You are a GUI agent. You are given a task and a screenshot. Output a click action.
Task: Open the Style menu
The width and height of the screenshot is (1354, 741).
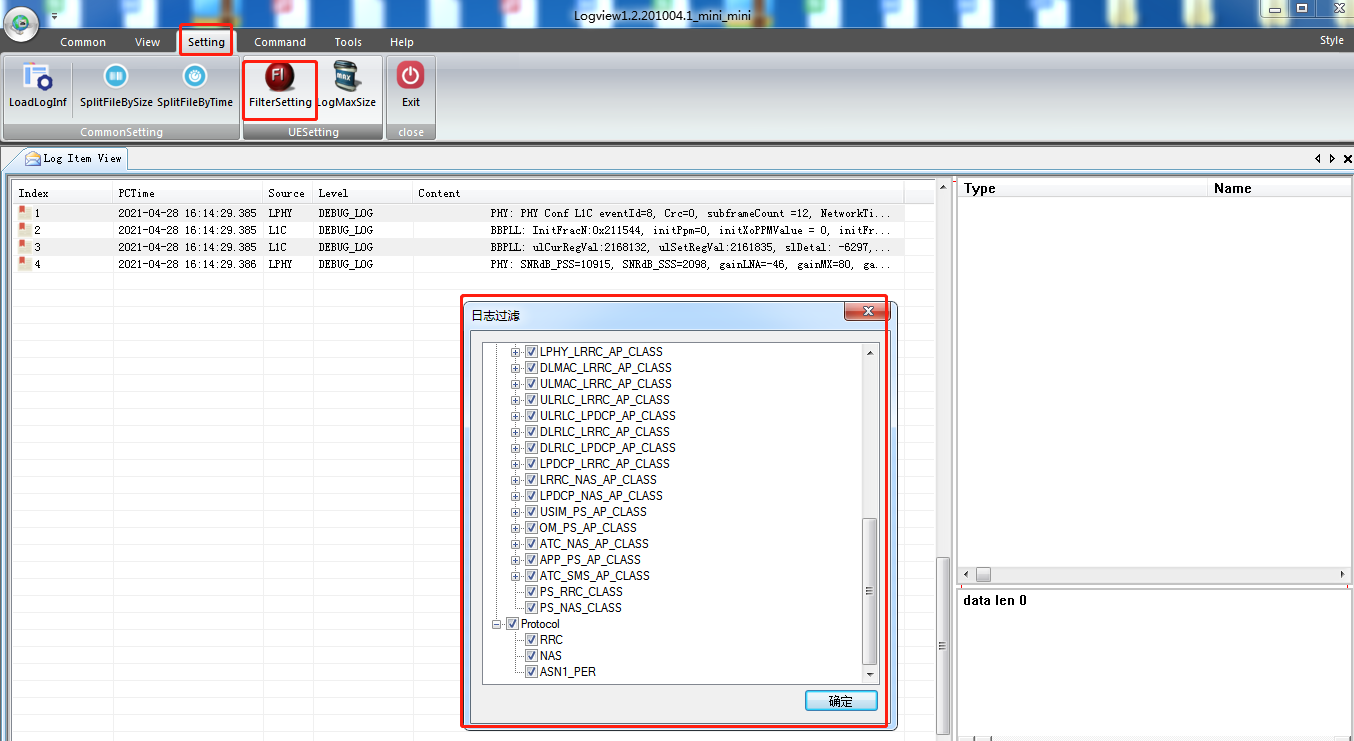[x=1331, y=41]
